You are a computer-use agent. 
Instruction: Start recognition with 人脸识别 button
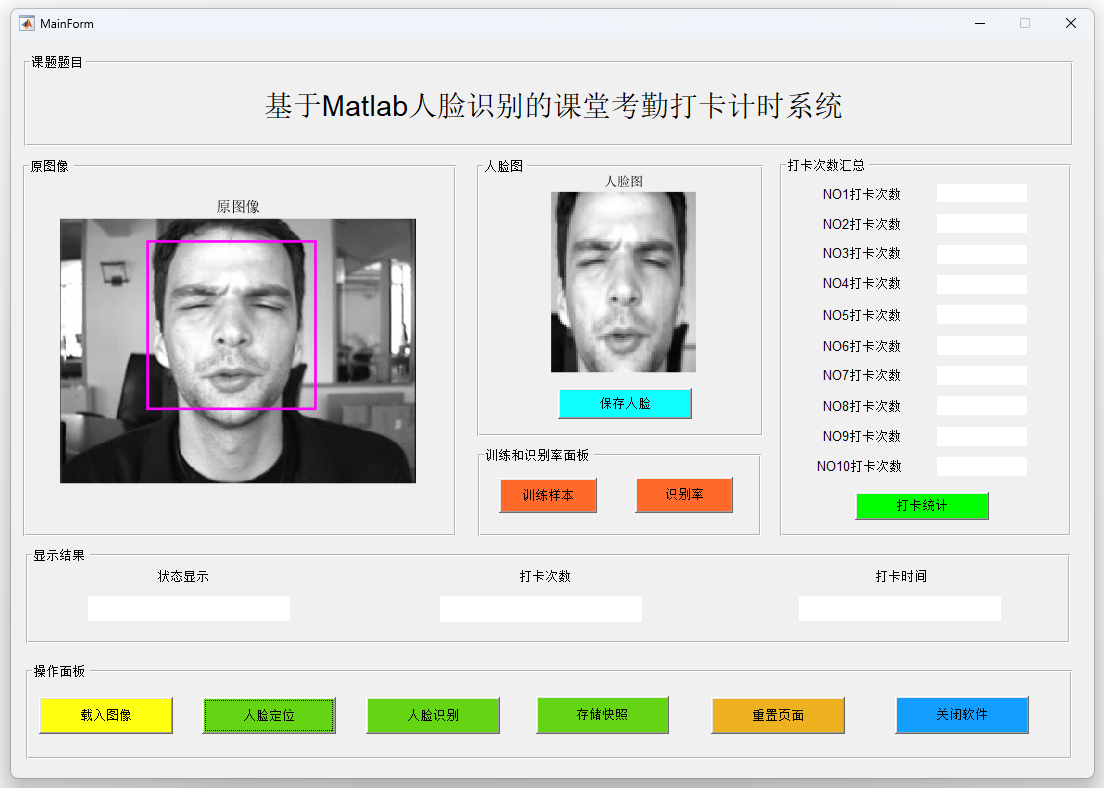click(433, 715)
